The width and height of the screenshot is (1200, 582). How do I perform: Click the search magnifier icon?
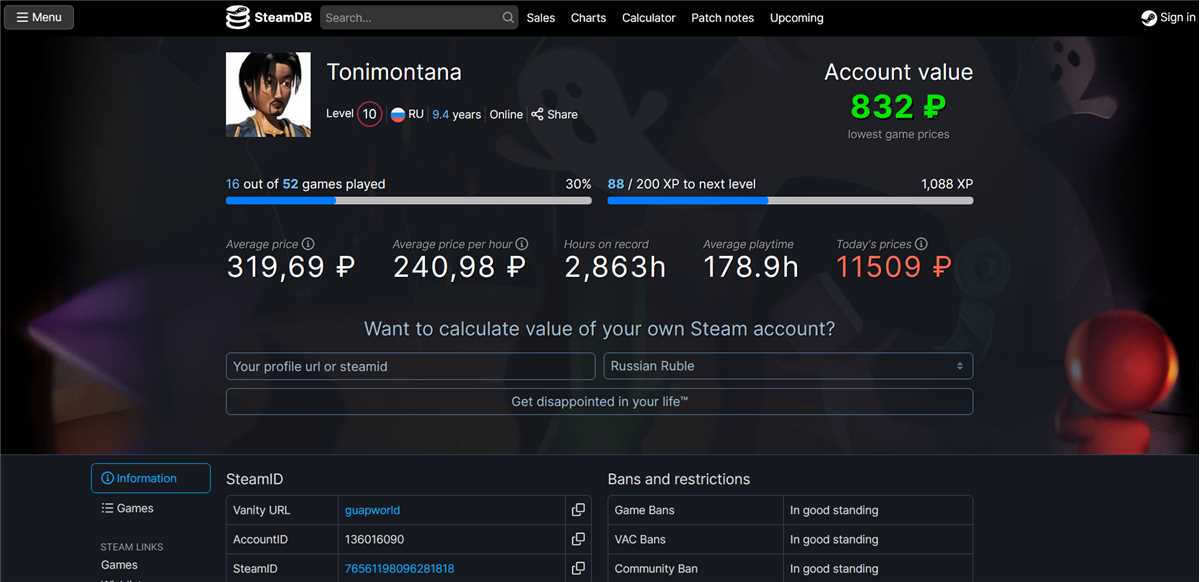tap(508, 18)
